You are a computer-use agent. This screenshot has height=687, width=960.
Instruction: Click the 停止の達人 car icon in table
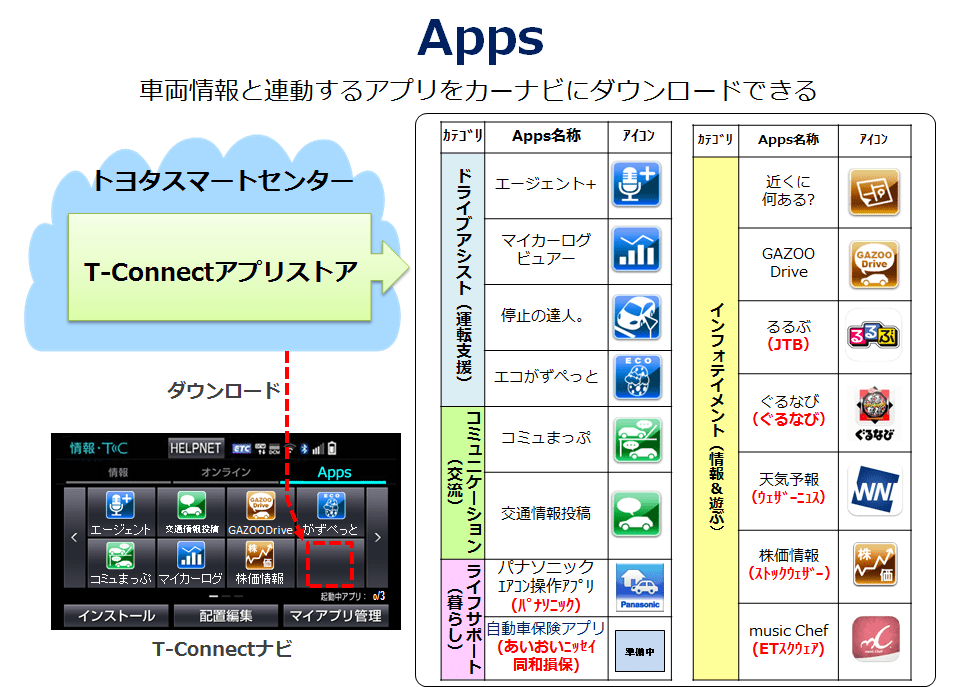[x=637, y=317]
